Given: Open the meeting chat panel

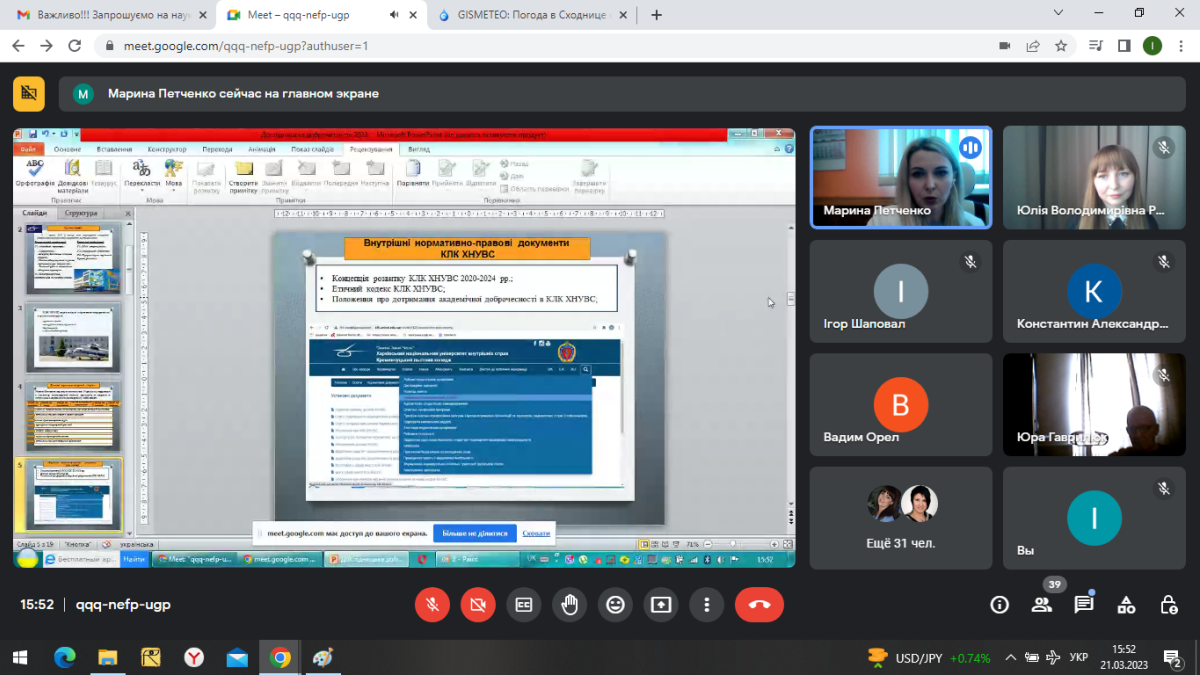Looking at the screenshot, I should pos(1084,605).
